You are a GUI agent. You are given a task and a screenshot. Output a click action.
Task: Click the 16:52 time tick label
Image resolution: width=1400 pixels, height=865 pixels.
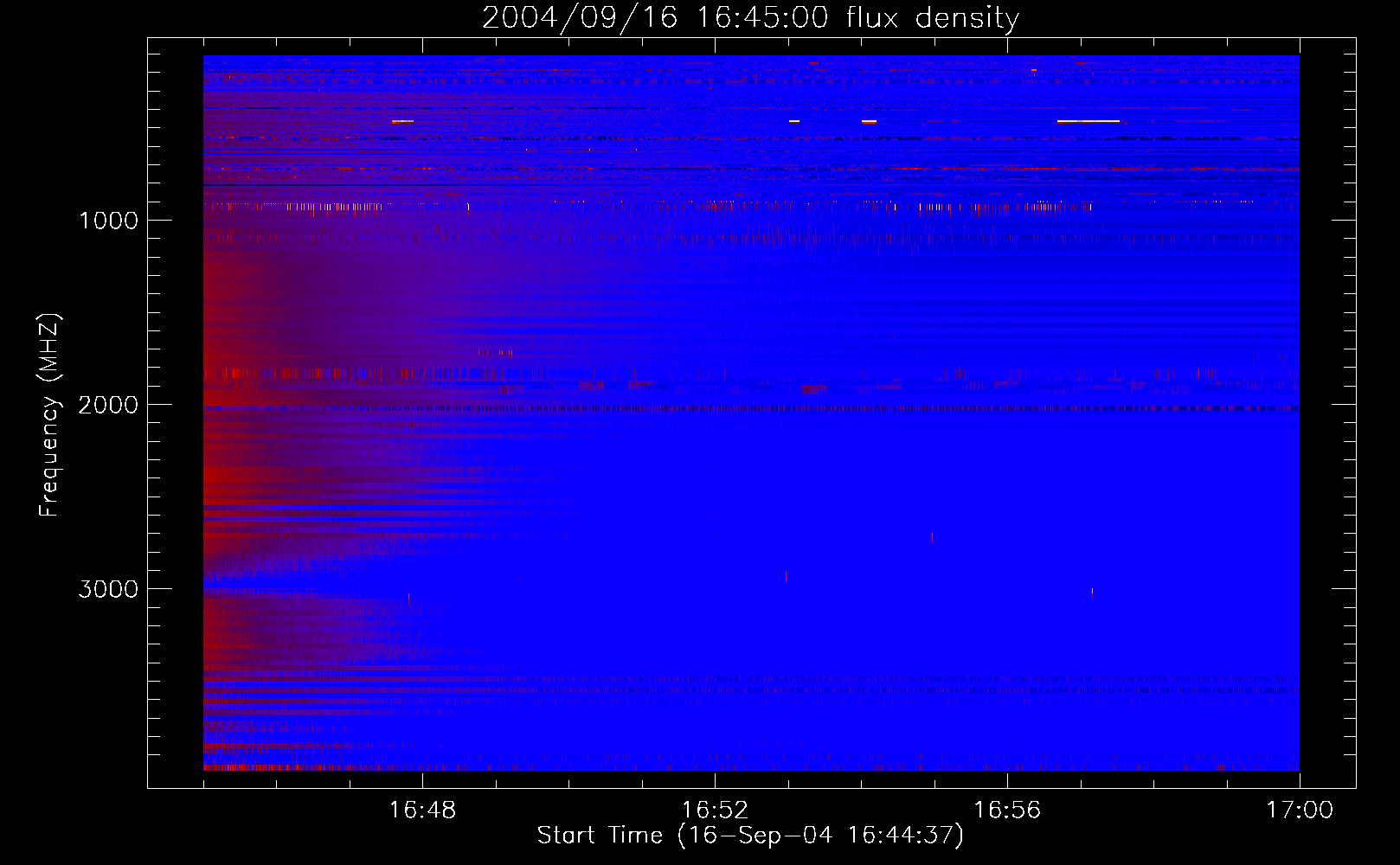(x=715, y=811)
